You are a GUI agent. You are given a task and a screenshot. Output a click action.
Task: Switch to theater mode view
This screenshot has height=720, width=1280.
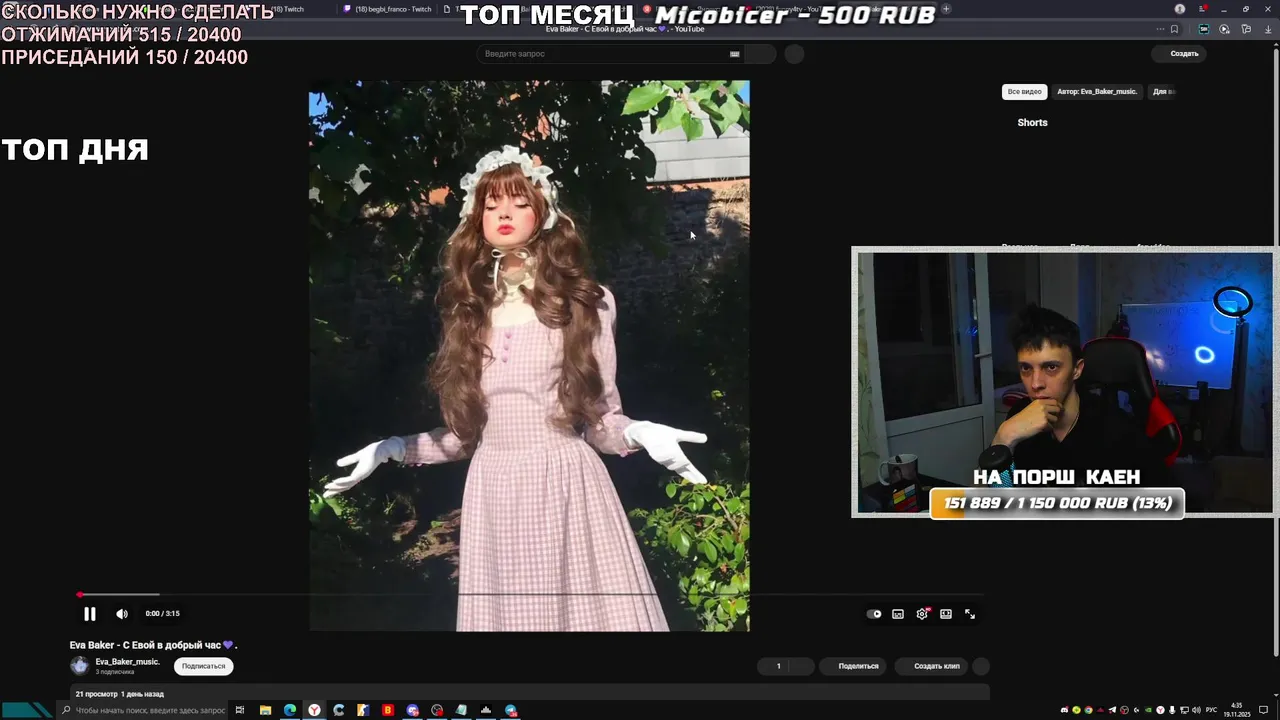(x=946, y=614)
